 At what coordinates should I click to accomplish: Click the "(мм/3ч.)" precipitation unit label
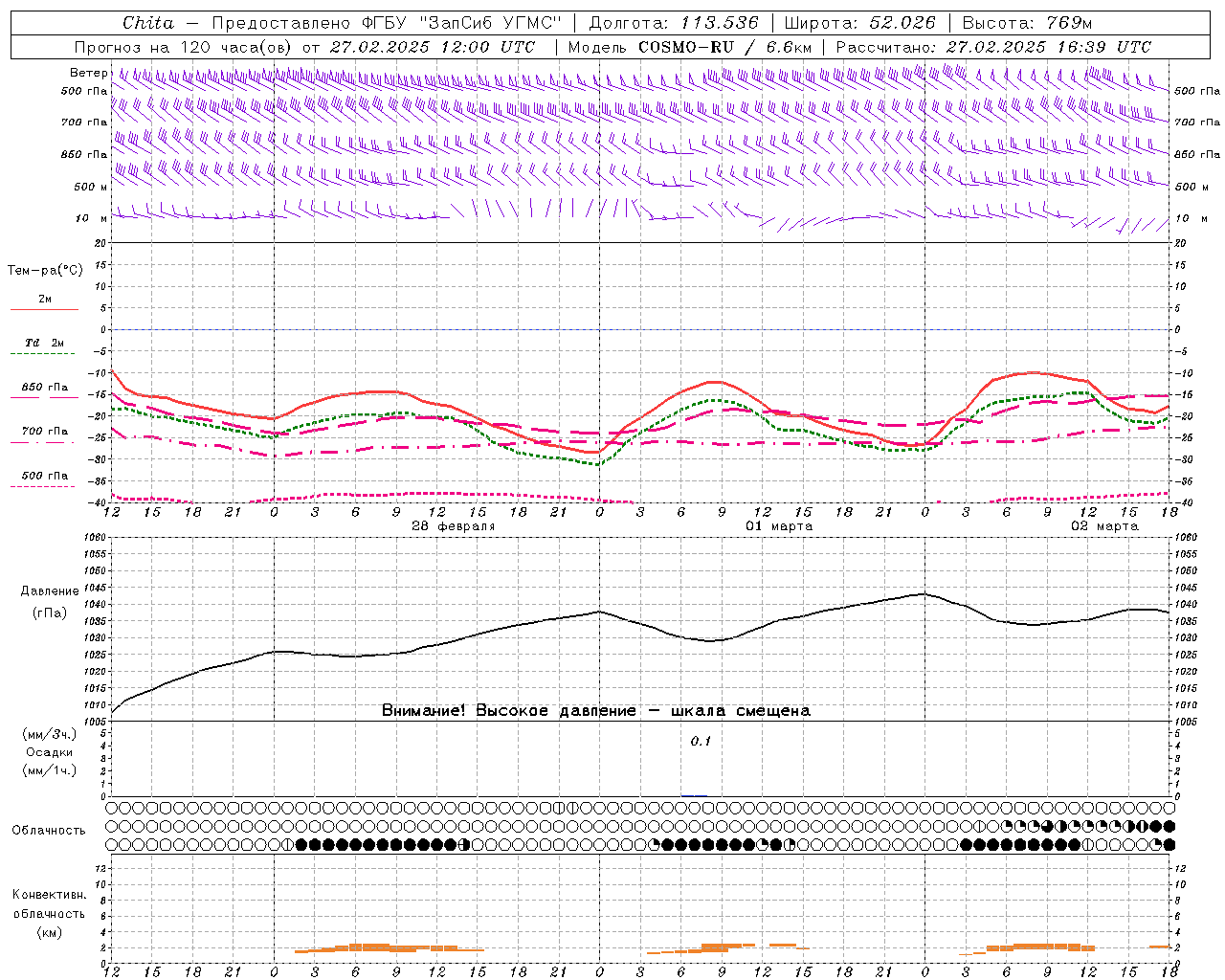(x=50, y=734)
